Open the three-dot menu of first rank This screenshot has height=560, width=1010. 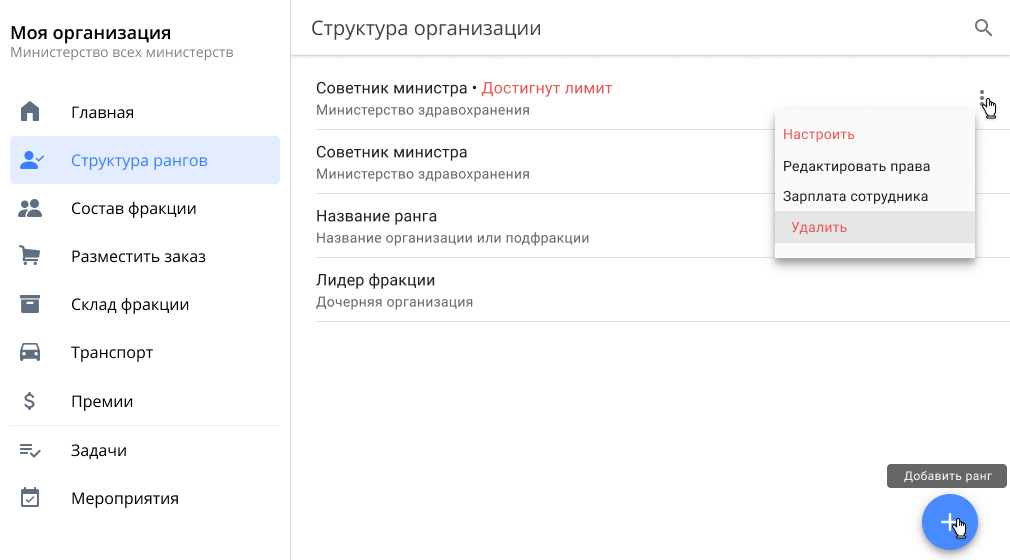982,98
